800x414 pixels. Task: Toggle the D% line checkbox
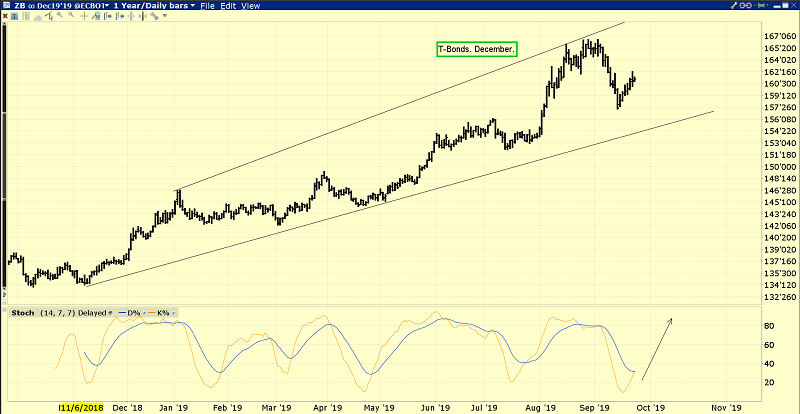pos(144,312)
